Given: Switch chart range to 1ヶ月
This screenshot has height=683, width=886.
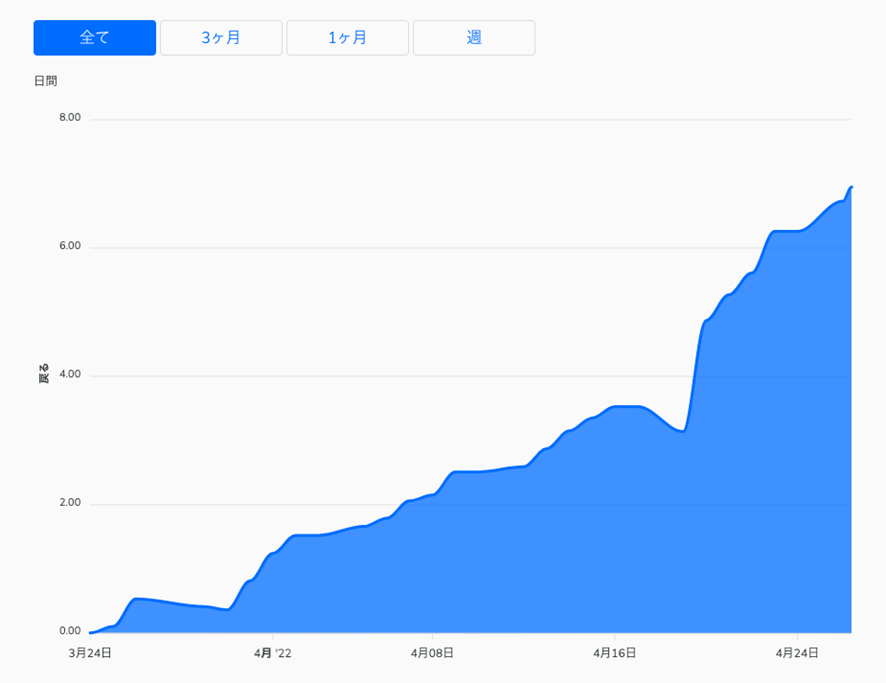Looking at the screenshot, I should tap(348, 38).
